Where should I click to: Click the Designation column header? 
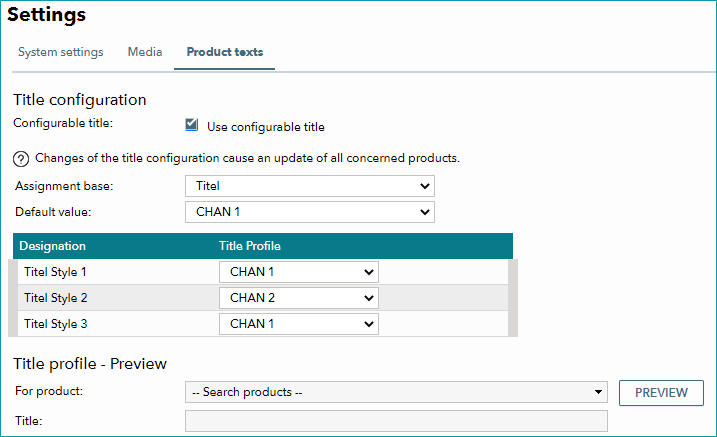point(53,246)
